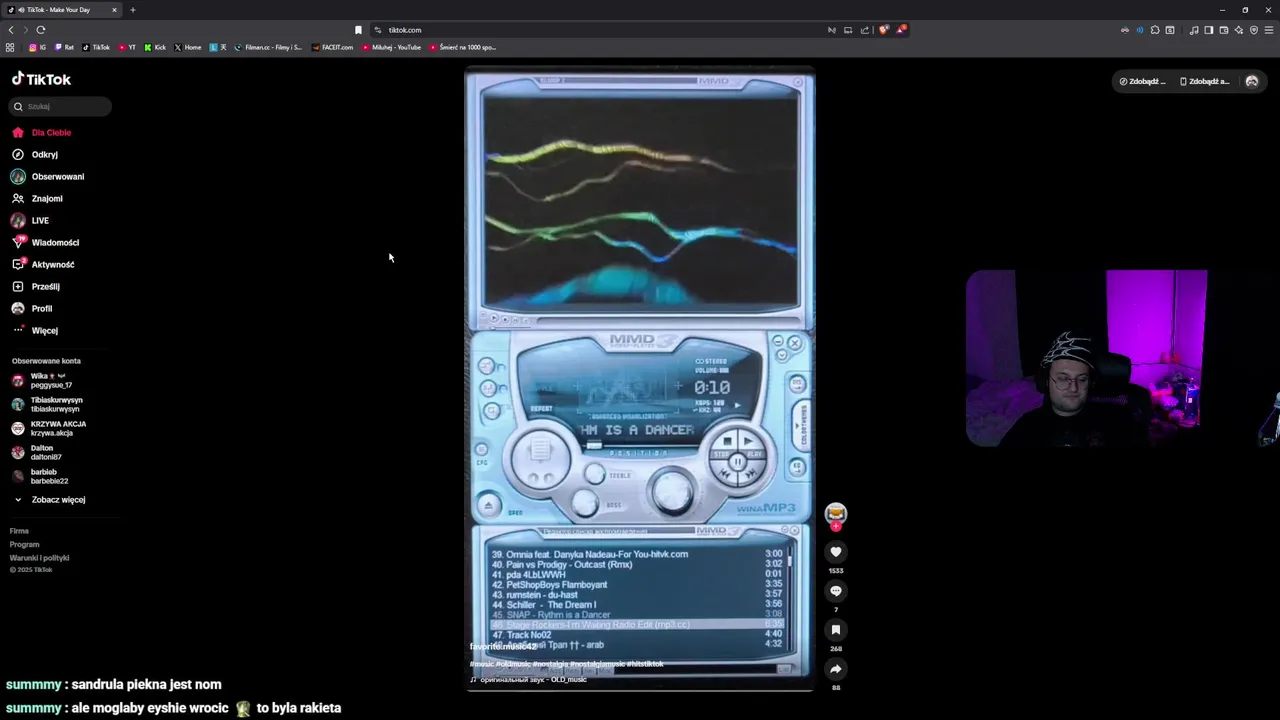1280x720 pixels.
Task: Open the Rat bookmark
Action: click(x=64, y=47)
